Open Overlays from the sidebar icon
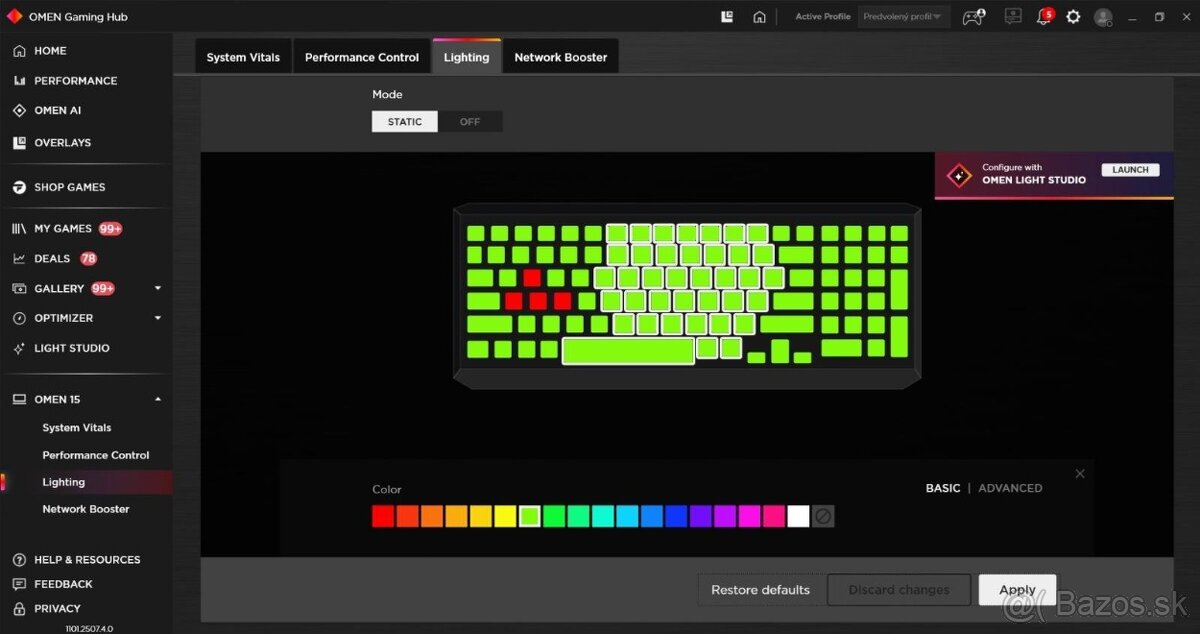Screen dimensions: 1200x634 coord(19,143)
